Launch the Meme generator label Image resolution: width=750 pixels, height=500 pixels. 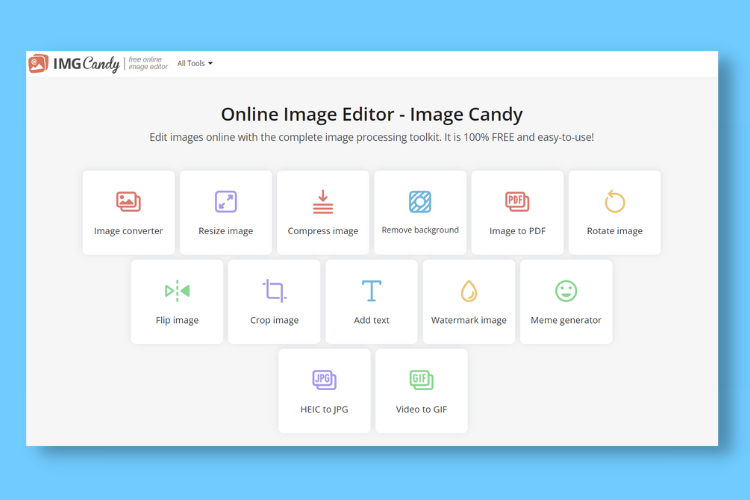click(566, 320)
